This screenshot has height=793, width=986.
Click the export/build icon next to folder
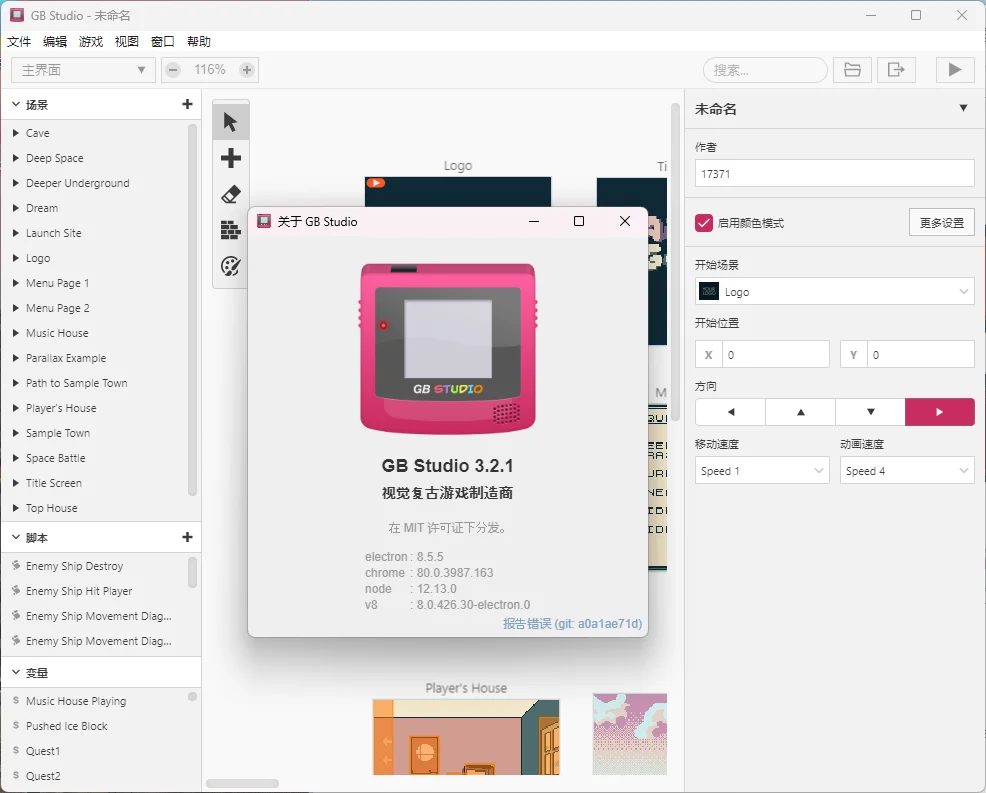(896, 70)
